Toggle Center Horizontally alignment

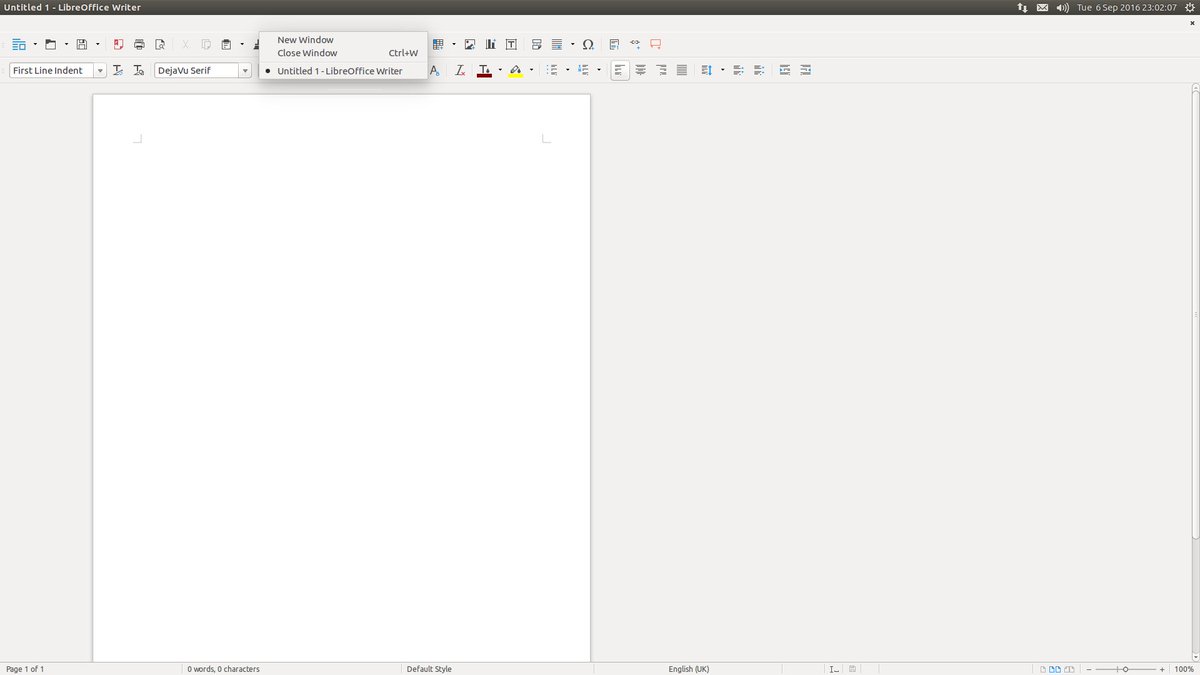pos(640,70)
